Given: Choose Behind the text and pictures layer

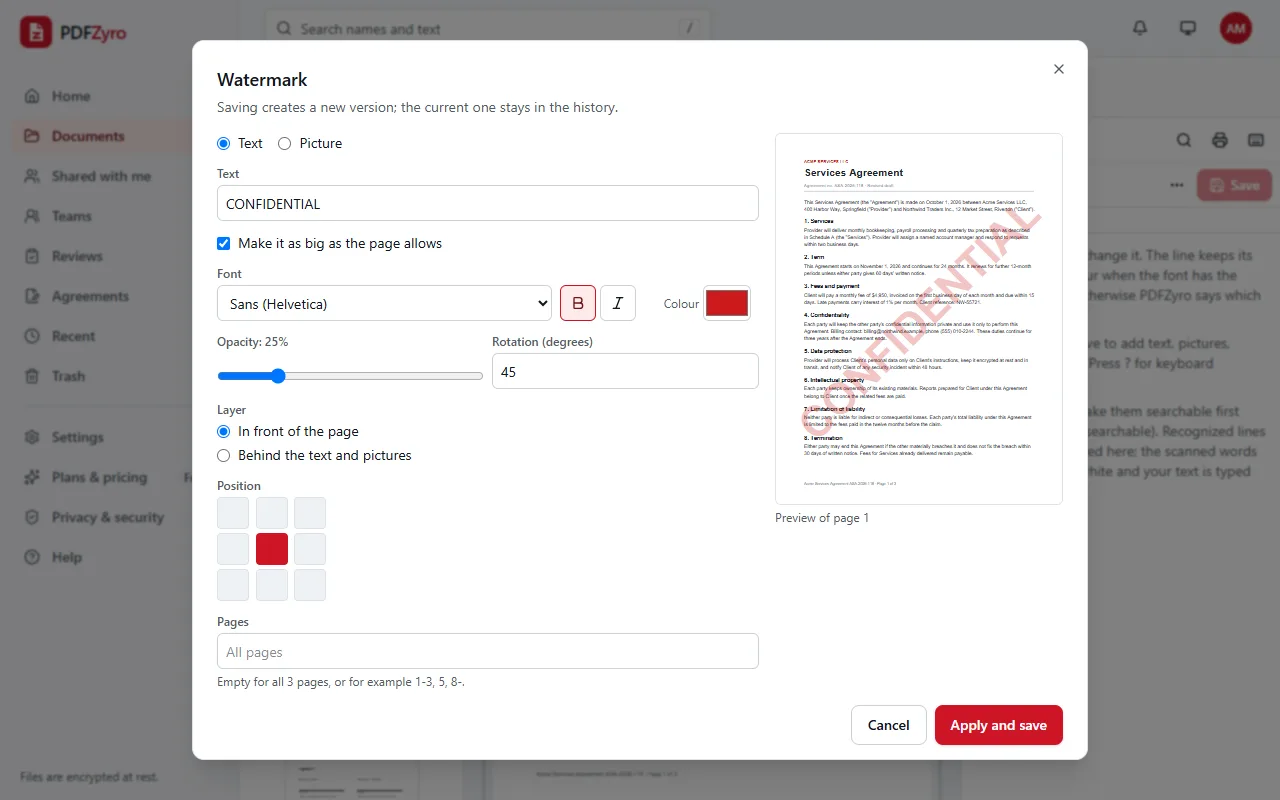Looking at the screenshot, I should (x=223, y=455).
